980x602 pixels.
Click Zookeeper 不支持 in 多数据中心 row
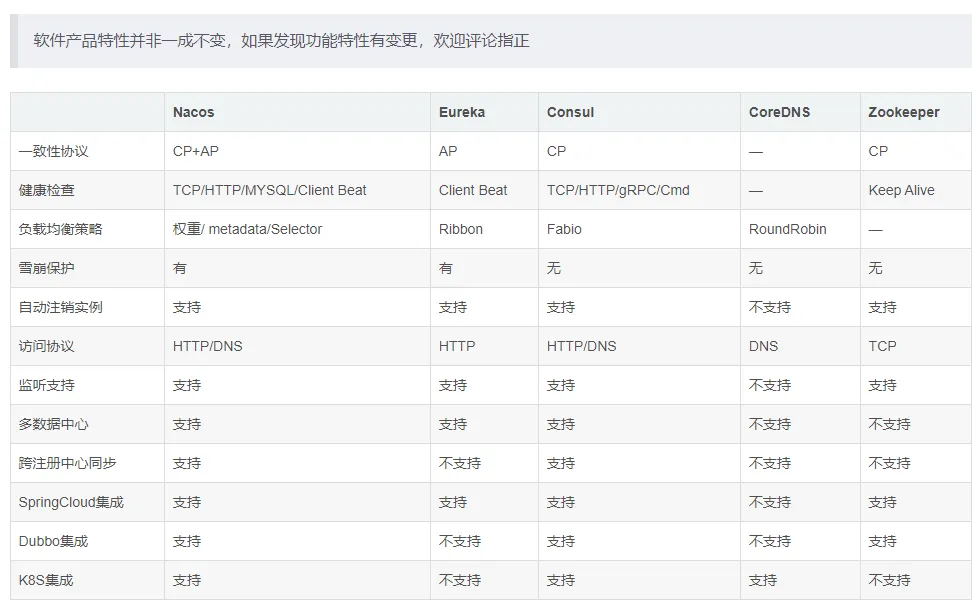(x=889, y=424)
